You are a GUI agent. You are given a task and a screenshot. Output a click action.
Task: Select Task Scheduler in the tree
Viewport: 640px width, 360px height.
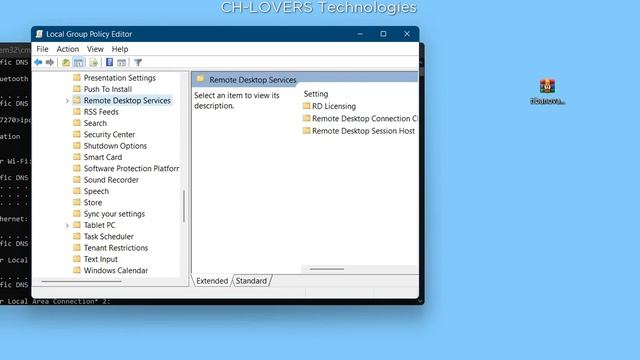(109, 236)
